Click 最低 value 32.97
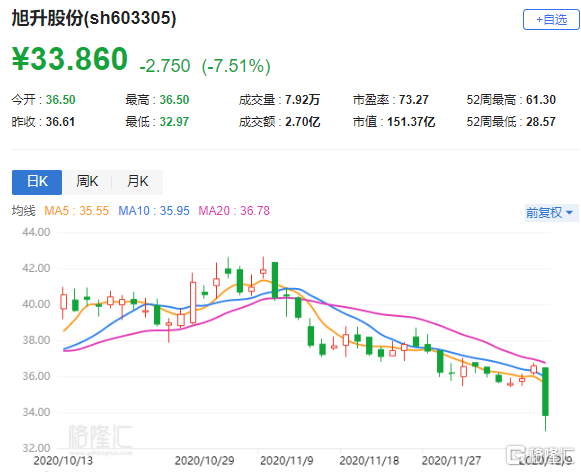The height and width of the screenshot is (472, 581). click(174, 122)
